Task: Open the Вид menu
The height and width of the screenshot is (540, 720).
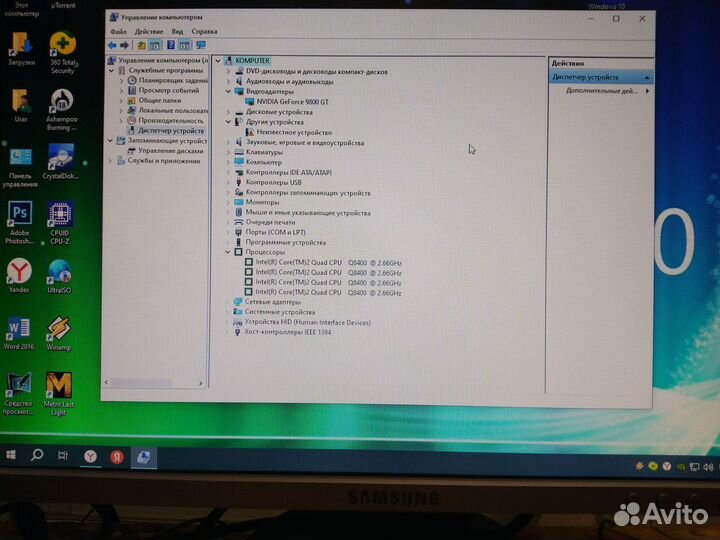Action: (x=177, y=32)
